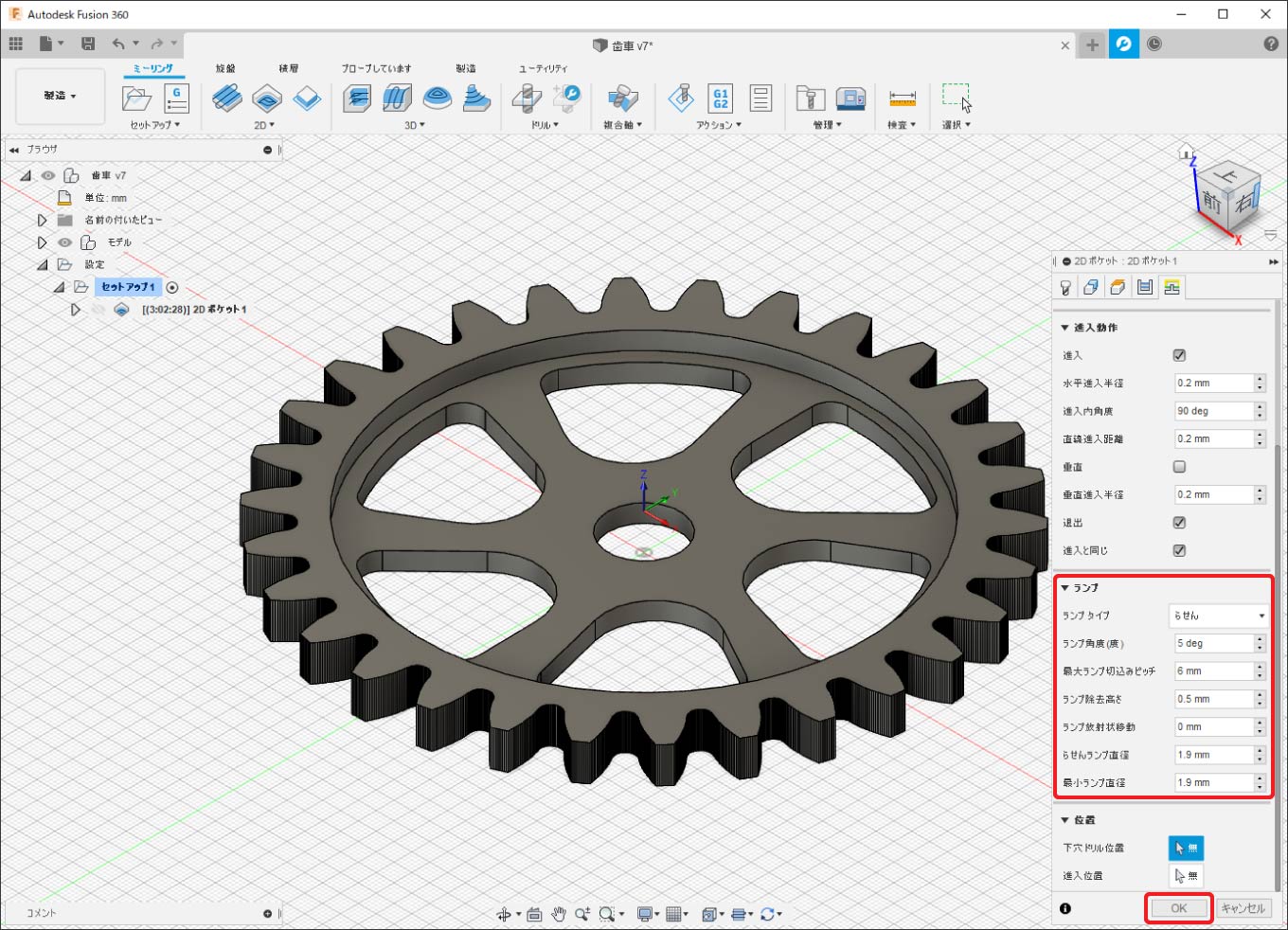Select the ユーティリティ ribbon tab
The width and height of the screenshot is (1288, 930).
[543, 68]
